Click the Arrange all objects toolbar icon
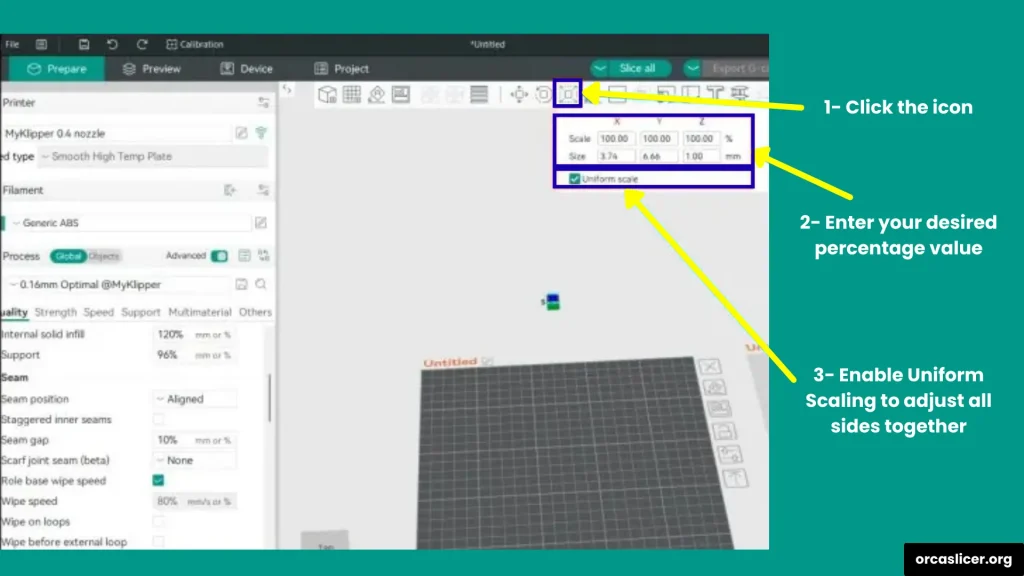The image size is (1024, 576). (x=401, y=94)
